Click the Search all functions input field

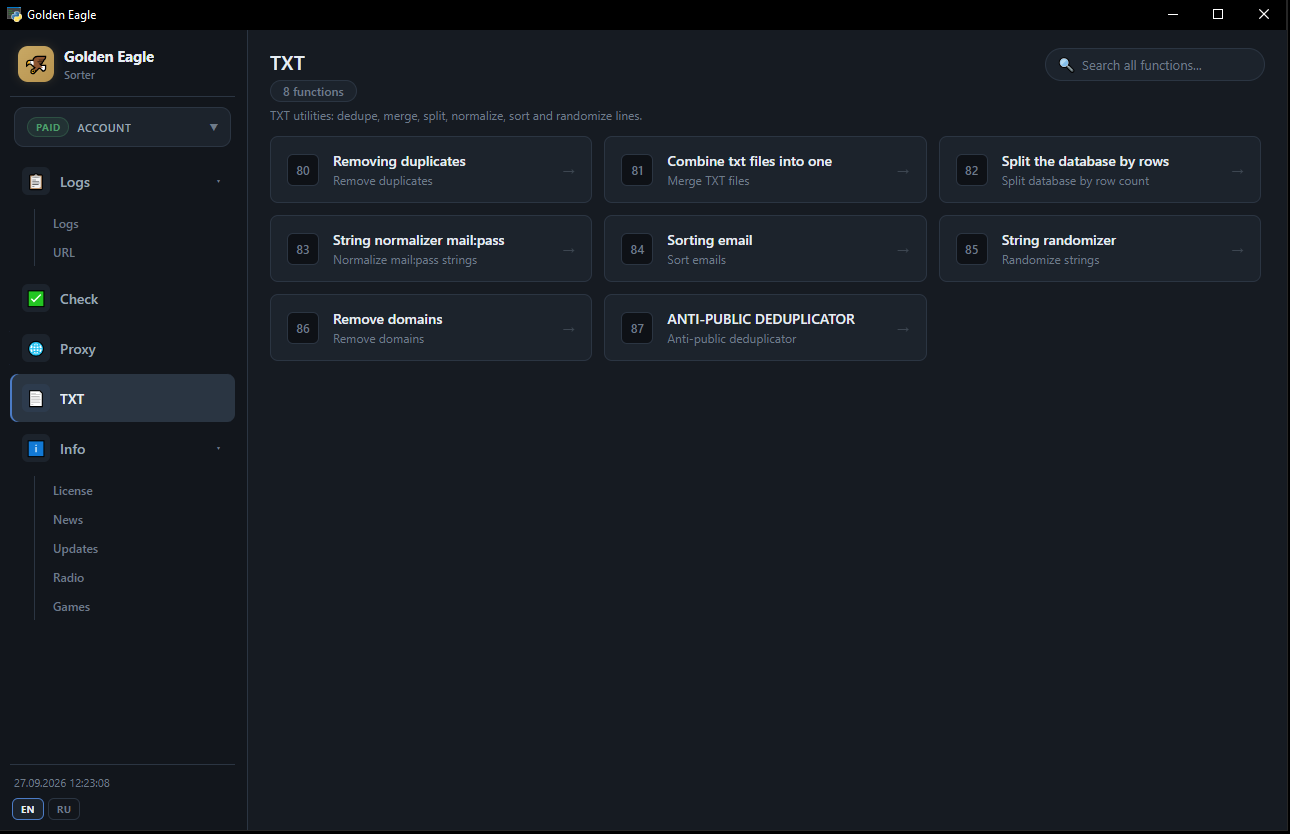[x=1155, y=65]
